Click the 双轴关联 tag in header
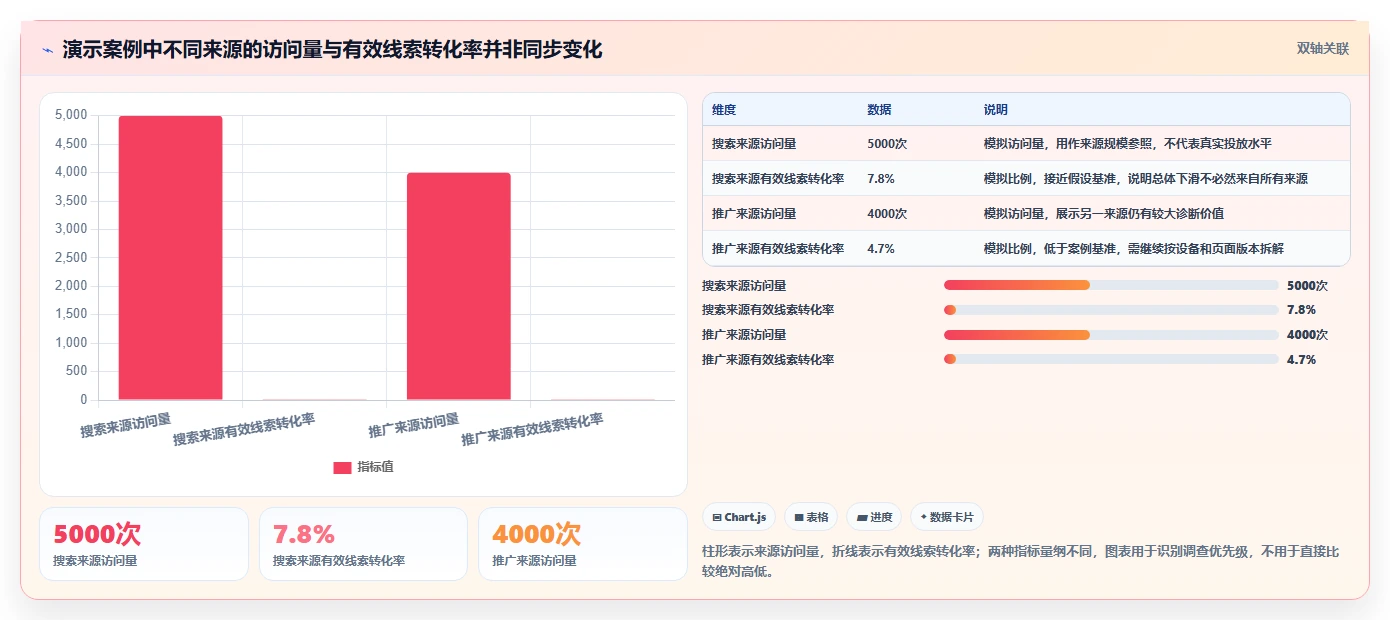1390x620 pixels. click(1323, 49)
